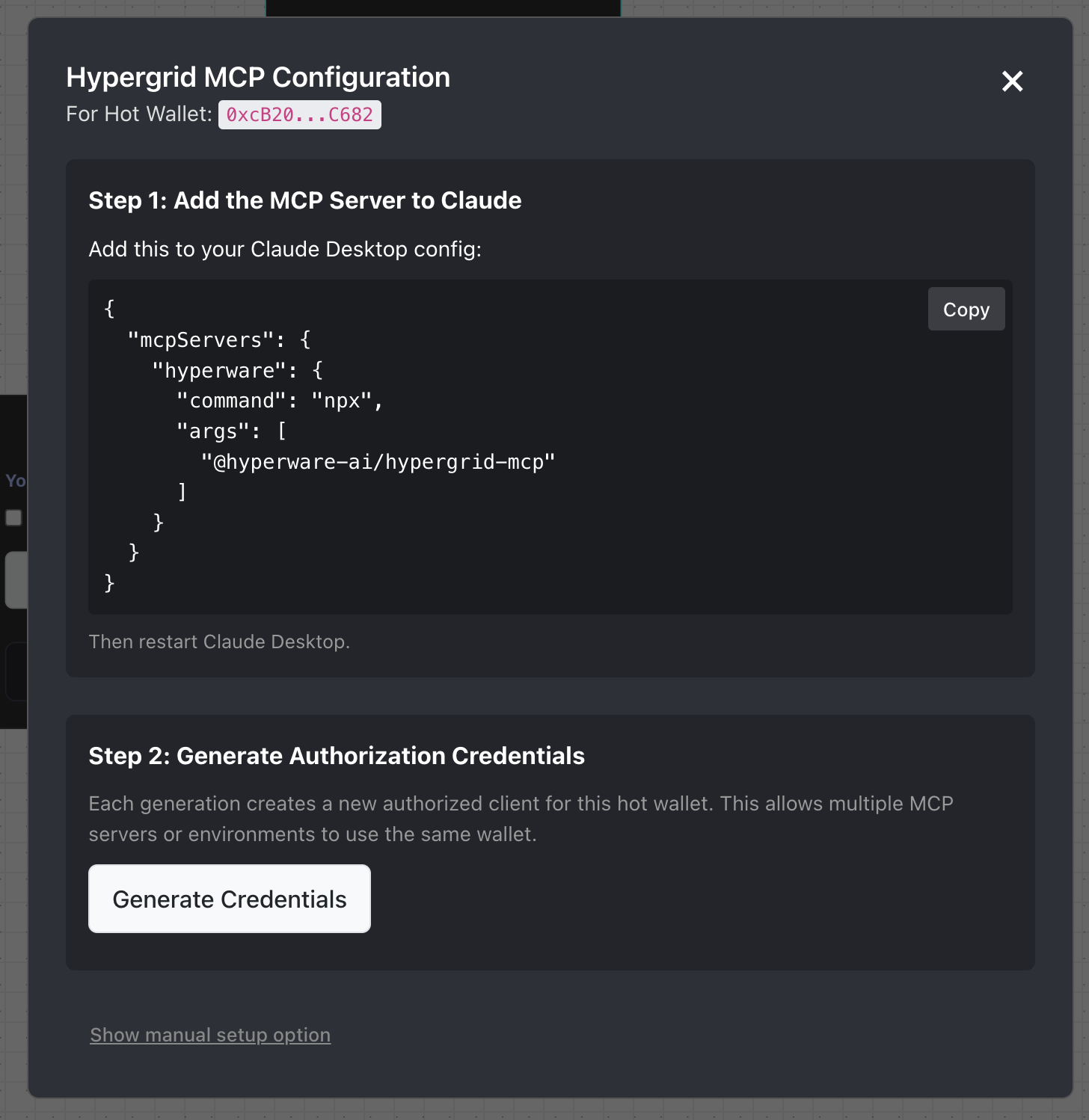Click the Step 1 heading about Claude
Image resolution: width=1089 pixels, height=1120 pixels.
(x=305, y=200)
